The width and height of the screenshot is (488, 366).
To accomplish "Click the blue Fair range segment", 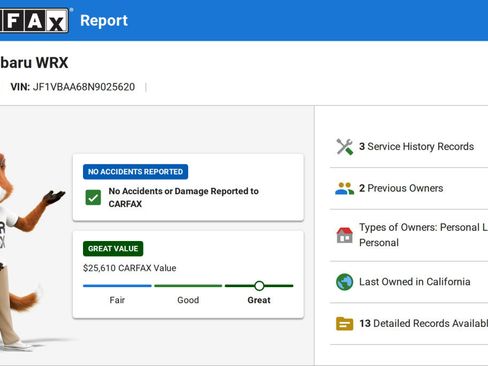I will [x=117, y=286].
